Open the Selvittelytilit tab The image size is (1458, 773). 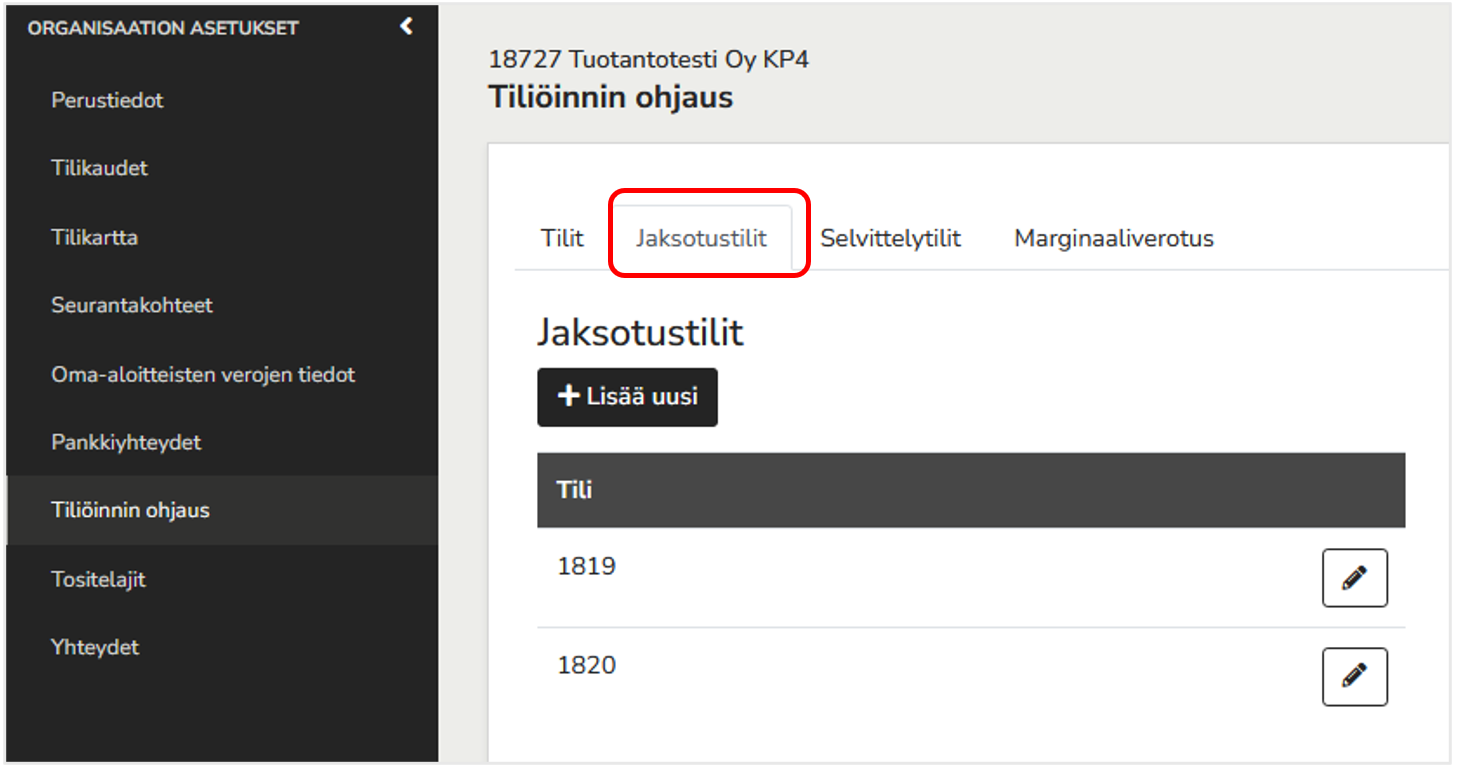(890, 239)
